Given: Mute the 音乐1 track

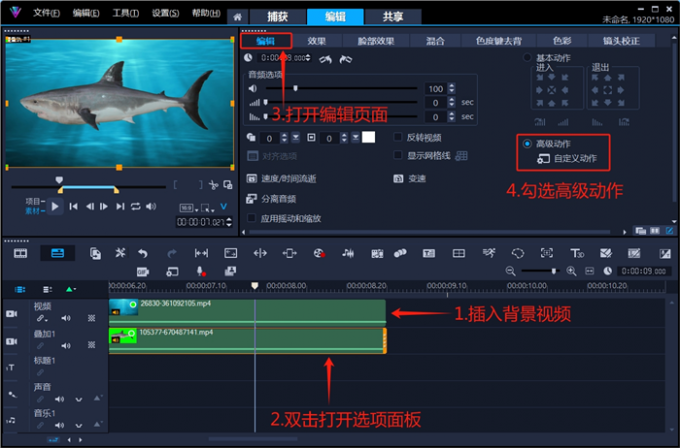Looking at the screenshot, I should point(59,425).
